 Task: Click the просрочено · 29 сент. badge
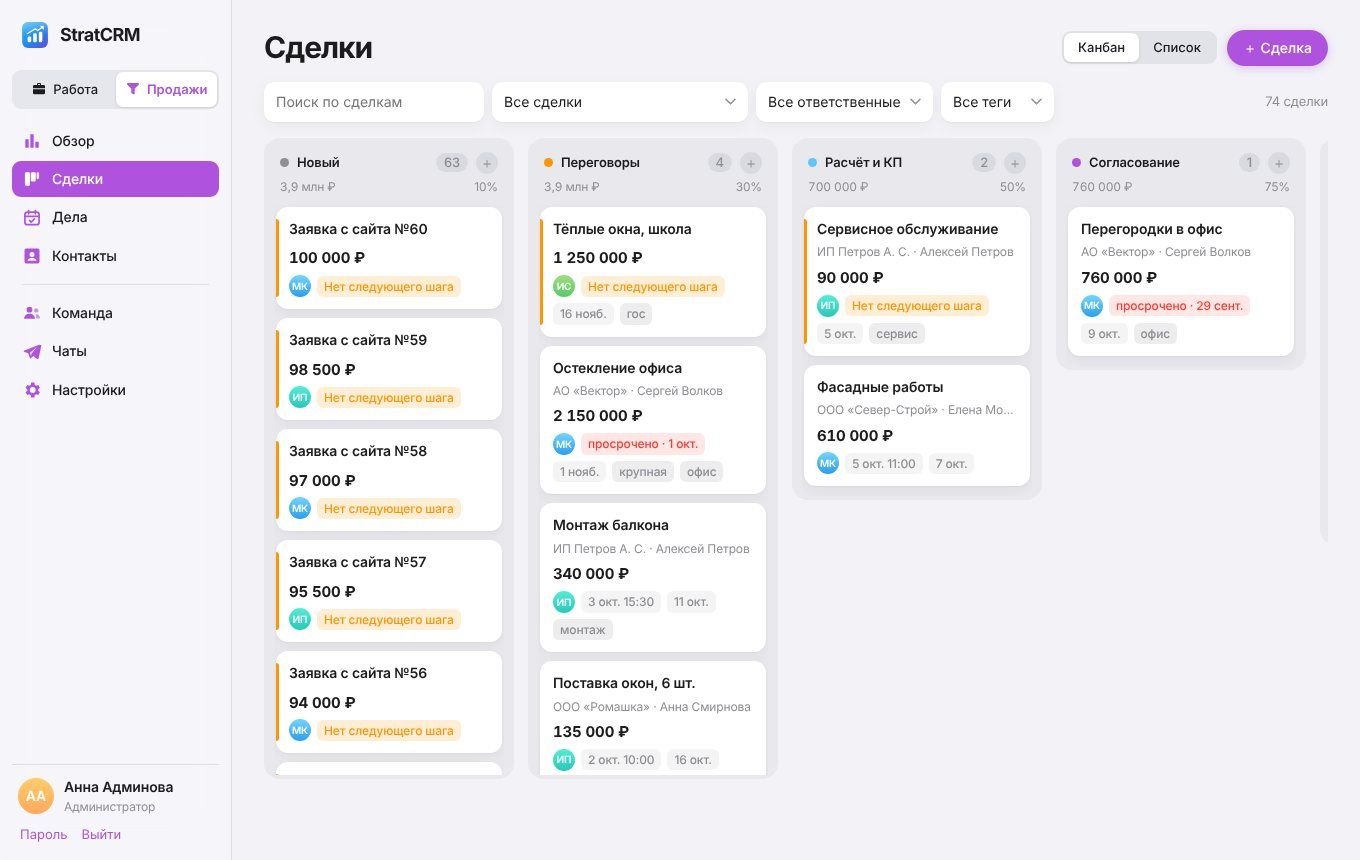1179,306
